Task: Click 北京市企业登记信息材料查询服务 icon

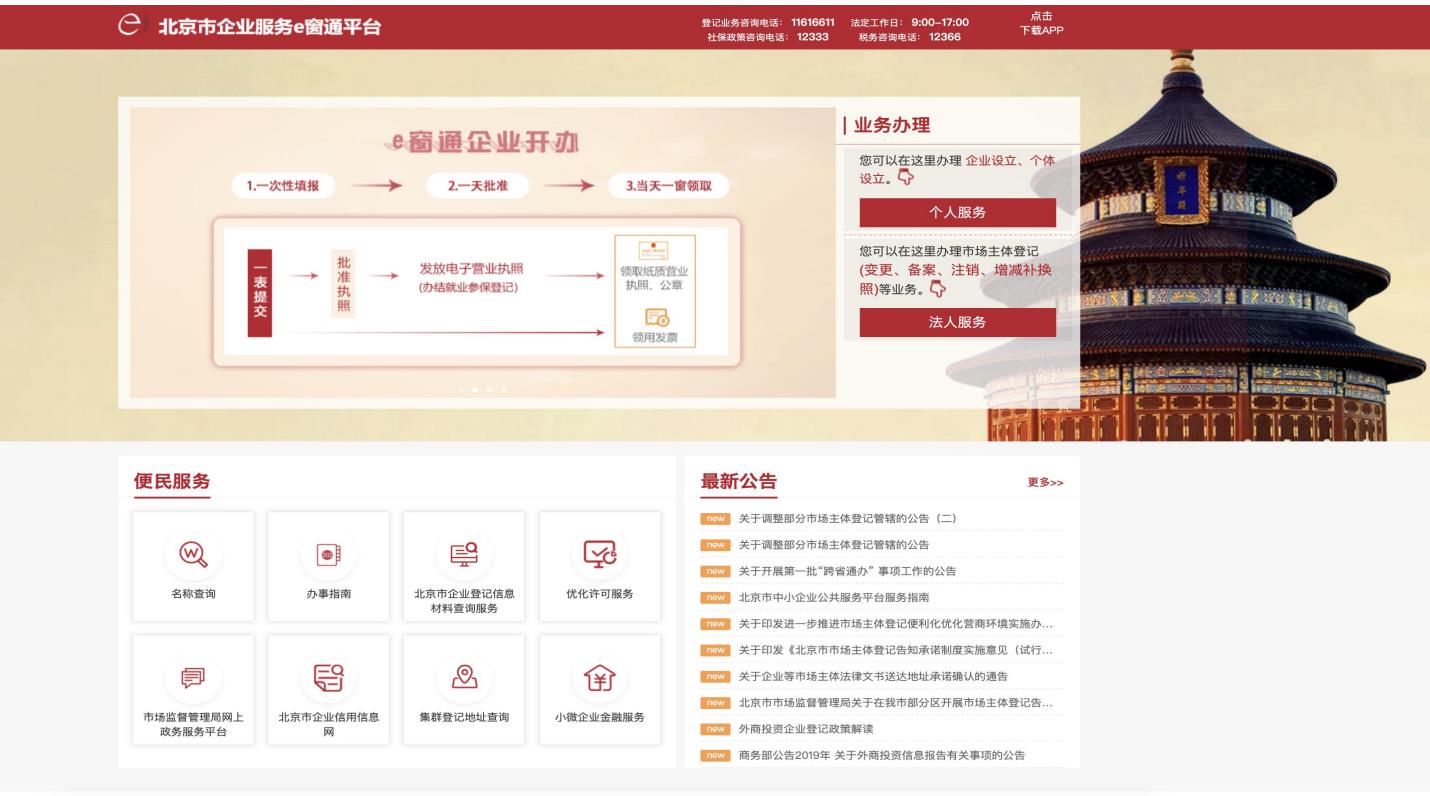Action: [464, 553]
